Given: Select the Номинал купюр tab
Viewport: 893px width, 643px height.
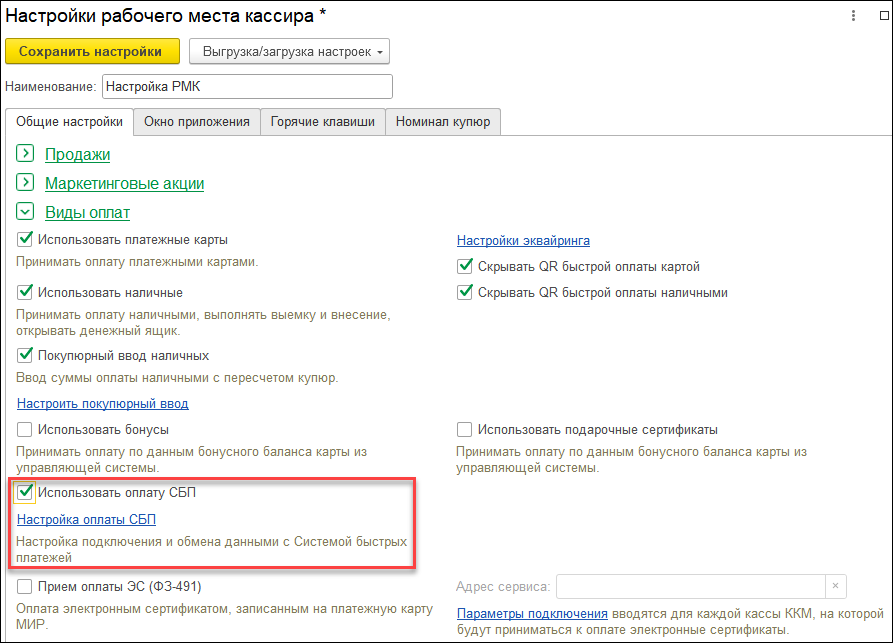Looking at the screenshot, I should tap(443, 122).
